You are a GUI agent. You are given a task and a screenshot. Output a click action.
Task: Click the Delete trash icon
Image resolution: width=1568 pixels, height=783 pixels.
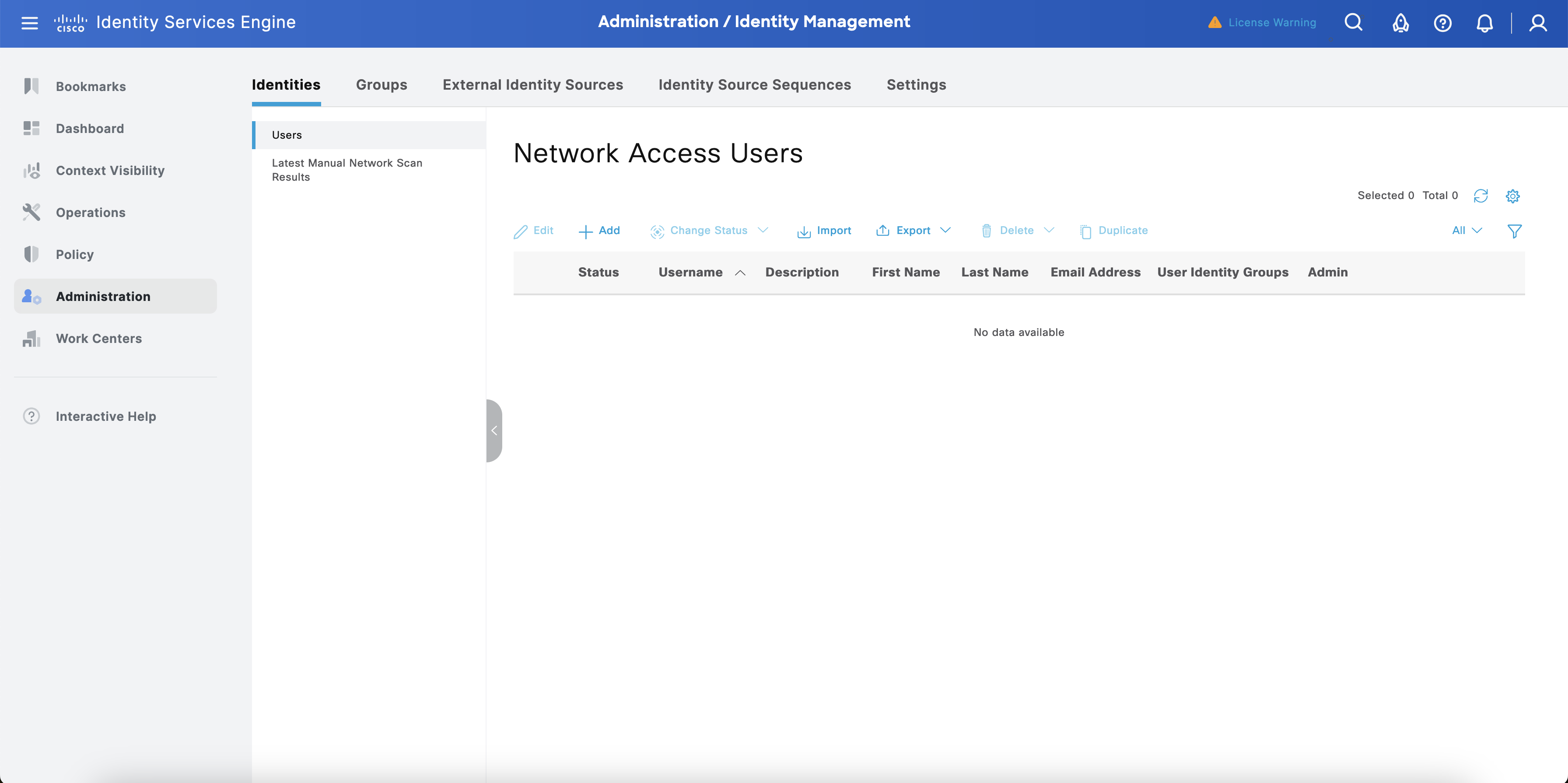(986, 231)
